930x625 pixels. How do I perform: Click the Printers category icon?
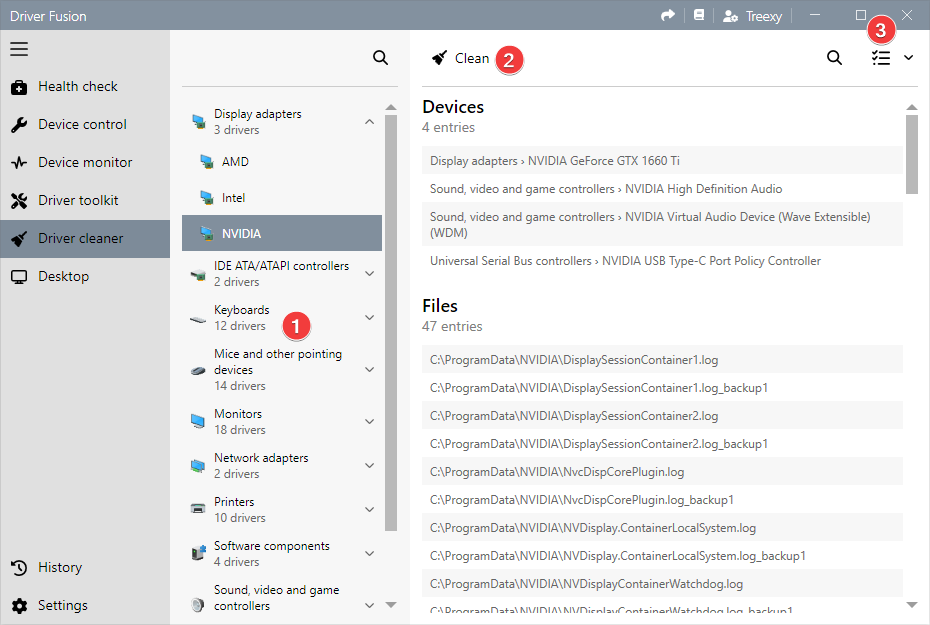(x=198, y=509)
